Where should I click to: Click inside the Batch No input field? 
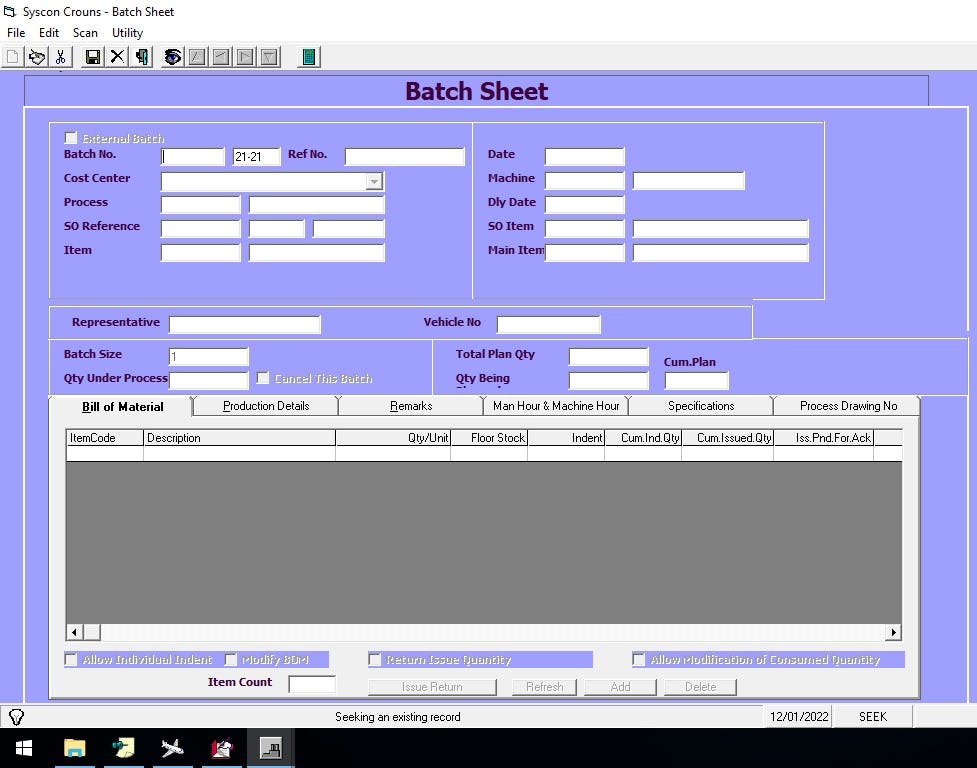click(192, 156)
